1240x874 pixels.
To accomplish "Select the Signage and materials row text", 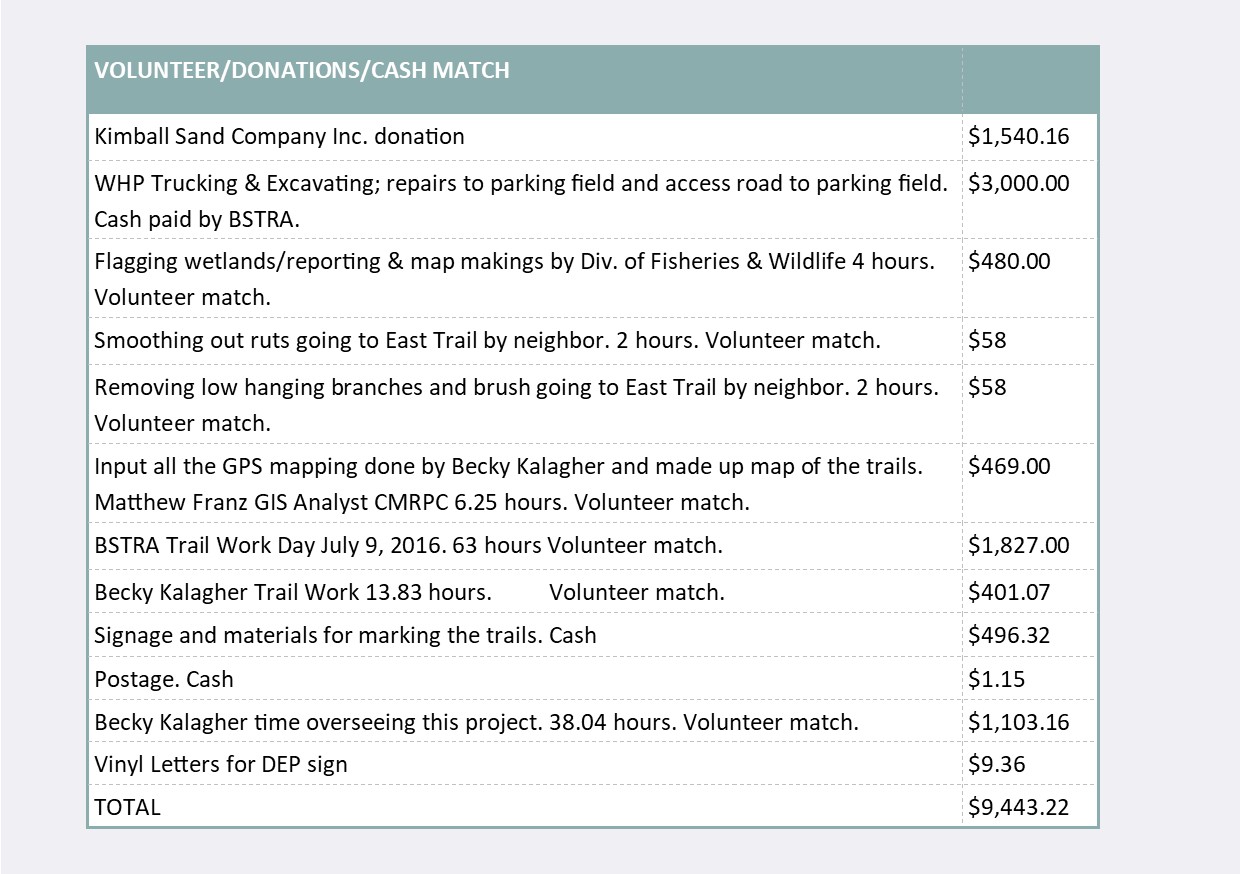I will coord(345,636).
